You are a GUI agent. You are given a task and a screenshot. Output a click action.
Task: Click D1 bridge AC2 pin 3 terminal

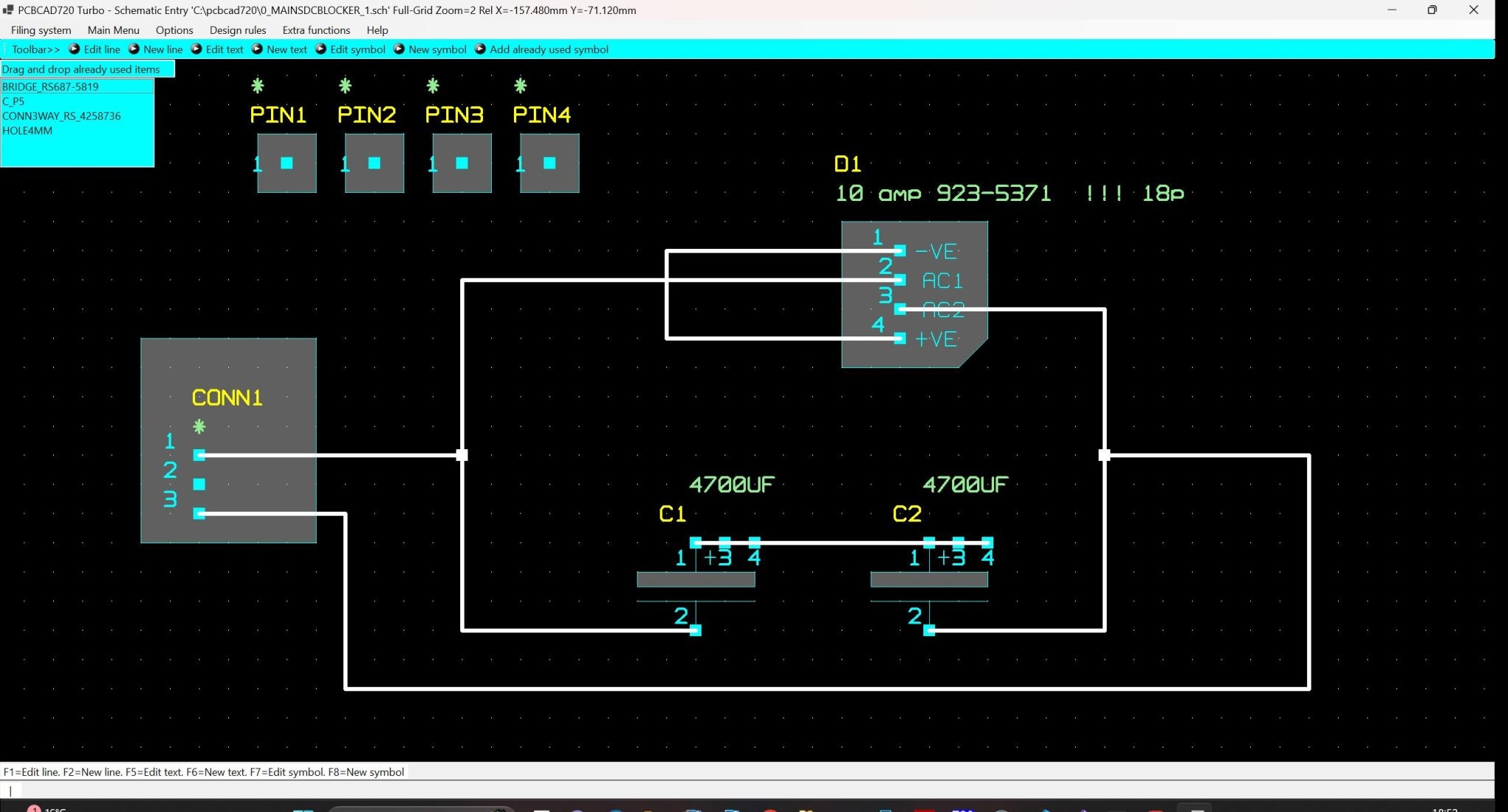coord(900,309)
